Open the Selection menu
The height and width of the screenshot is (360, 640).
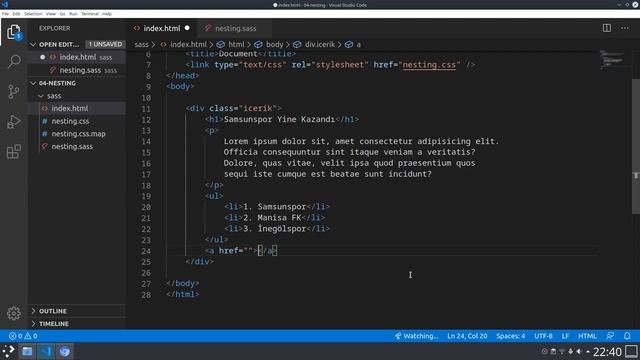click(33, 14)
